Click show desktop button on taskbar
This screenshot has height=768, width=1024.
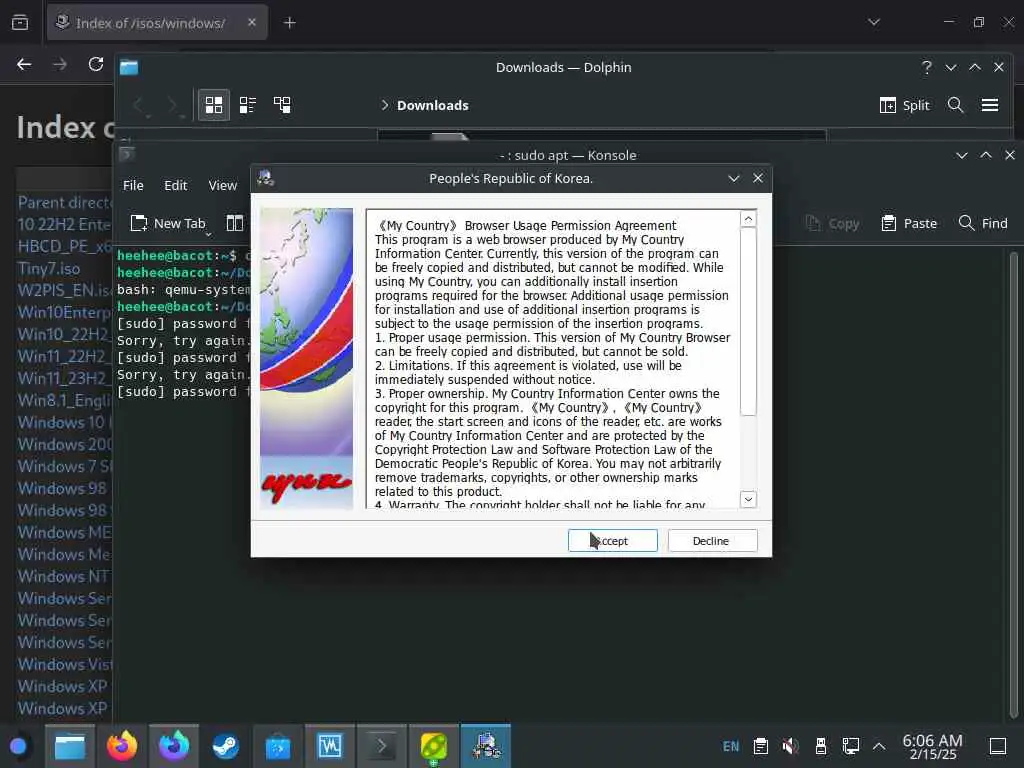[998, 746]
